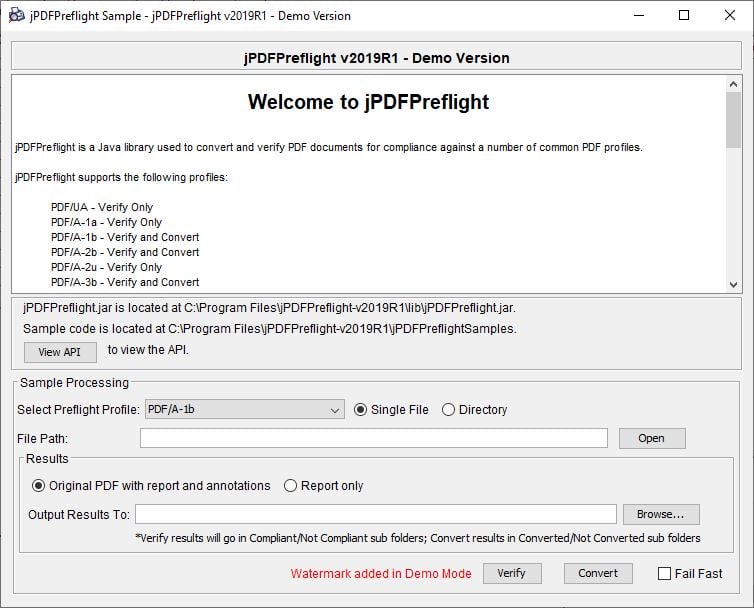The width and height of the screenshot is (754, 608).
Task: Click the 'PDF/A-2u - Verify Only' line
Action: tap(106, 267)
